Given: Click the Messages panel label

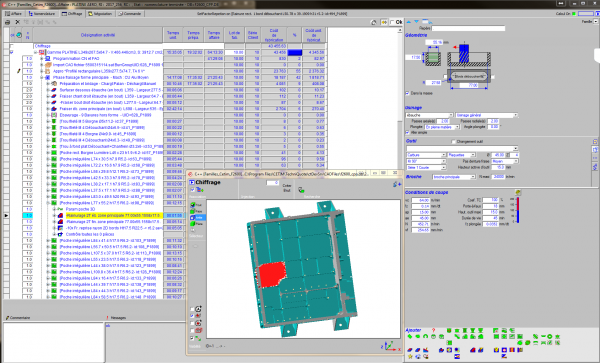Looking at the screenshot, I should click(118, 317).
